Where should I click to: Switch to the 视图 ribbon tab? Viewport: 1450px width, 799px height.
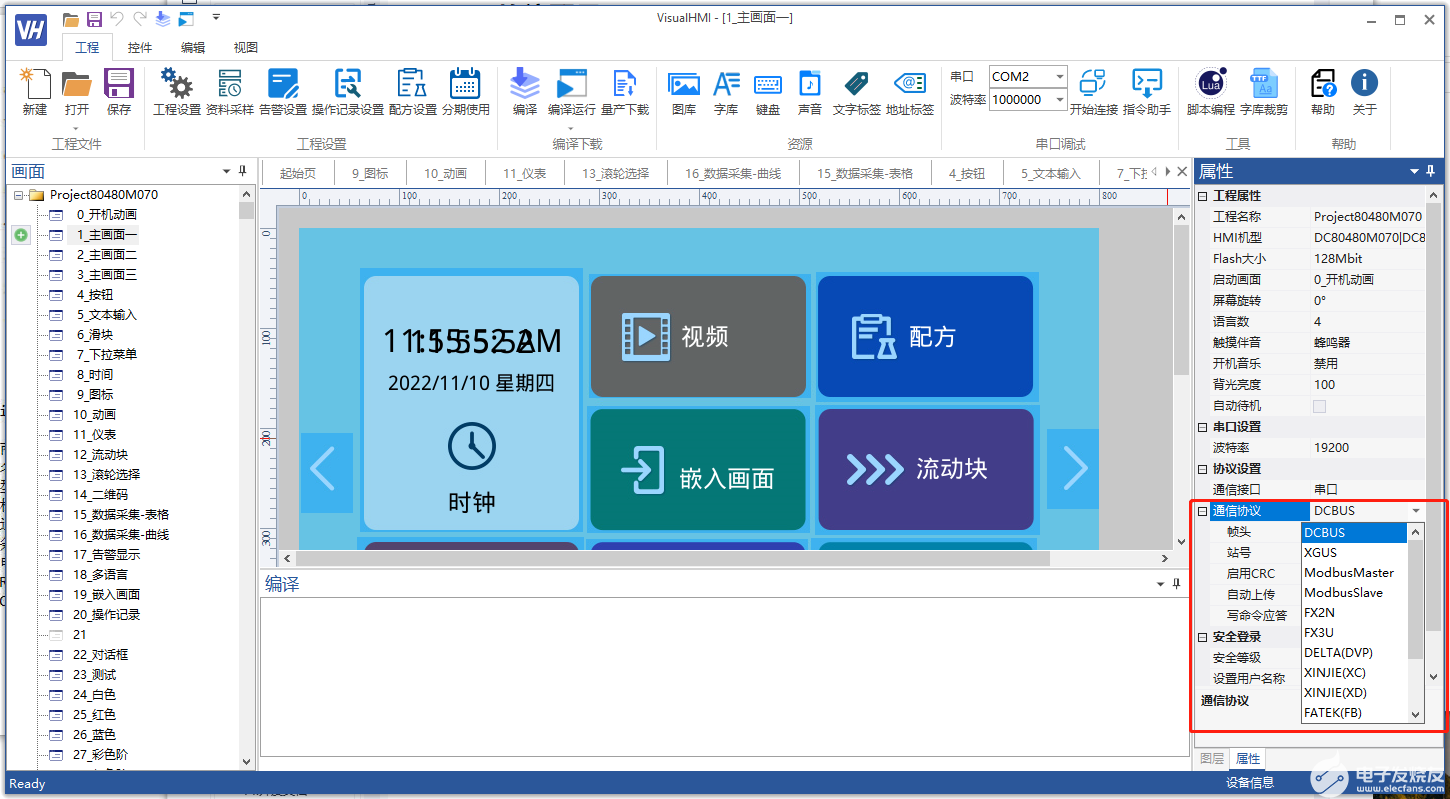pyautogui.click(x=246, y=47)
